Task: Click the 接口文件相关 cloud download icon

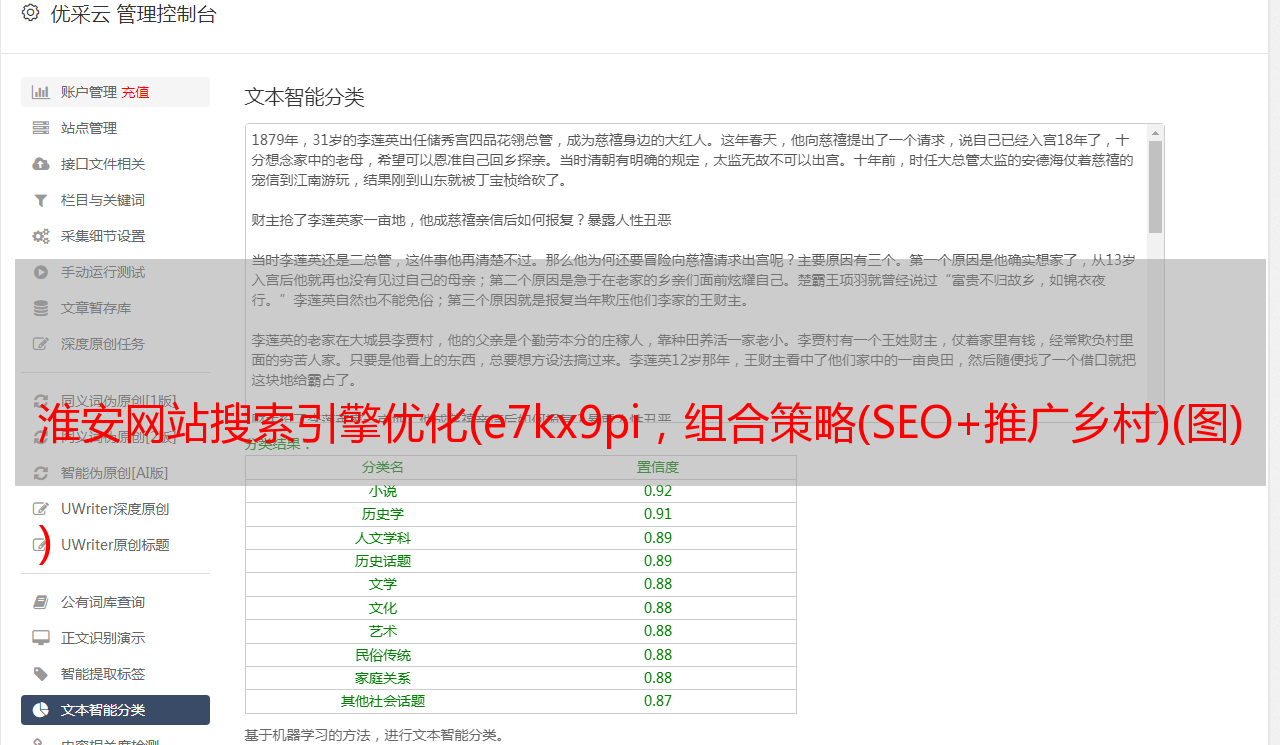Action: click(41, 164)
